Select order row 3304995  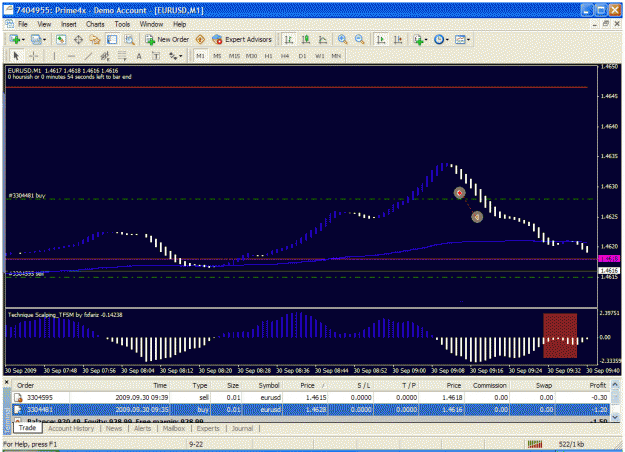(311, 397)
